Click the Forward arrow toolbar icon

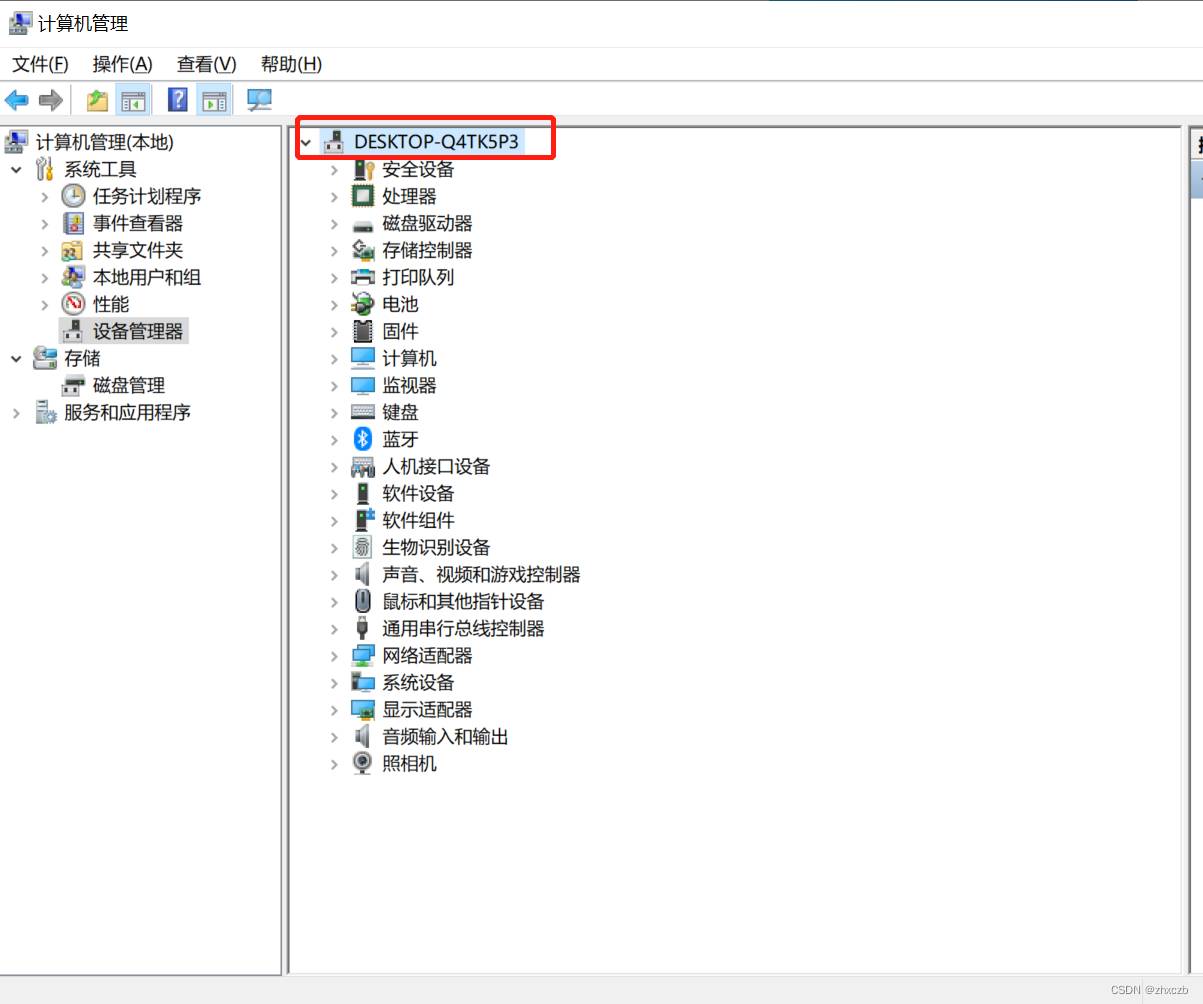[x=51, y=100]
